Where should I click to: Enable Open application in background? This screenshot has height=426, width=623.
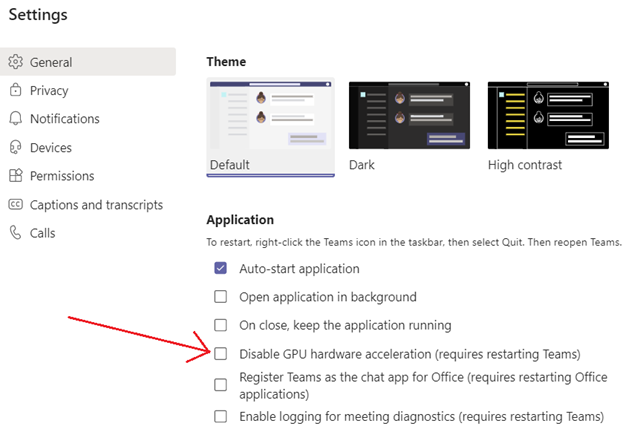coord(221,297)
